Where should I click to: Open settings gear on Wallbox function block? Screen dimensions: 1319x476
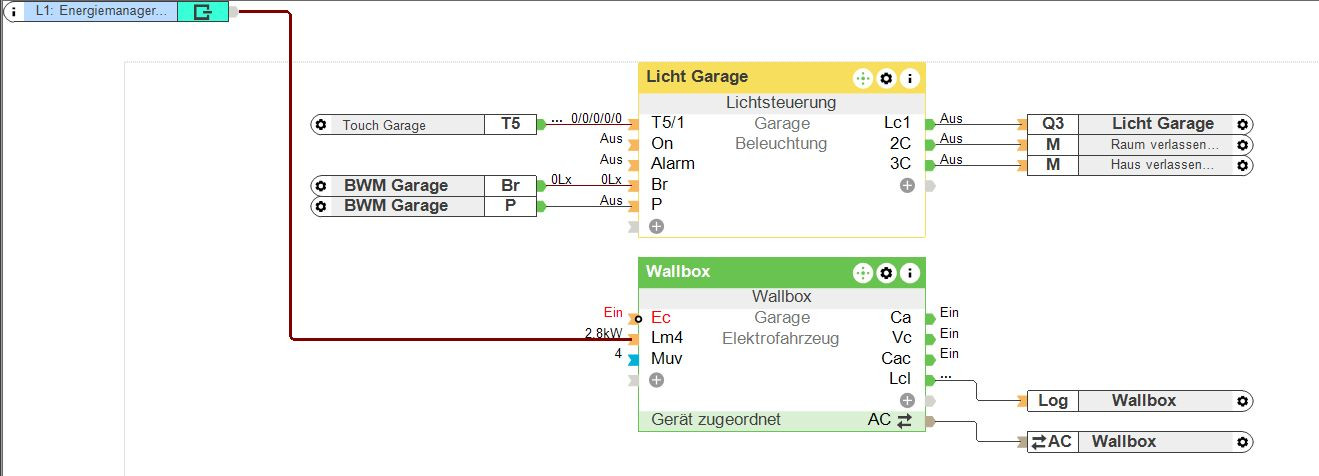click(x=886, y=273)
